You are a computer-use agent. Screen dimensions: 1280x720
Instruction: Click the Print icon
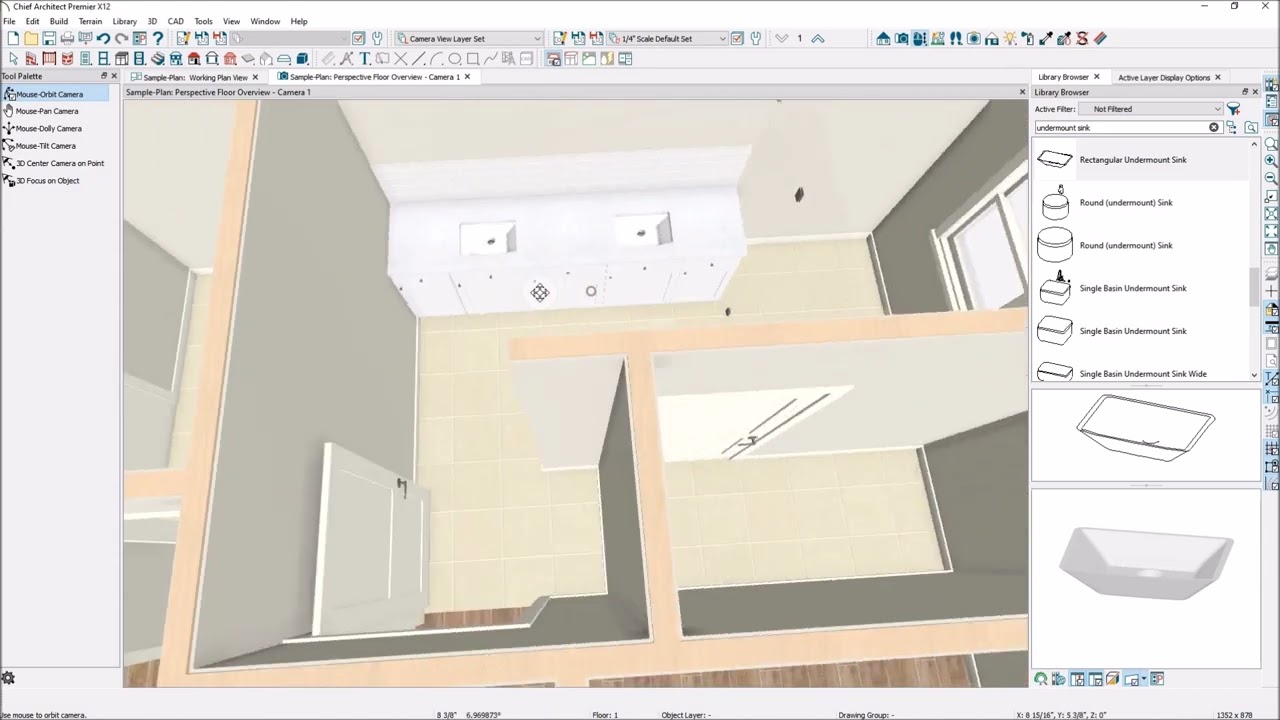[x=67, y=39]
